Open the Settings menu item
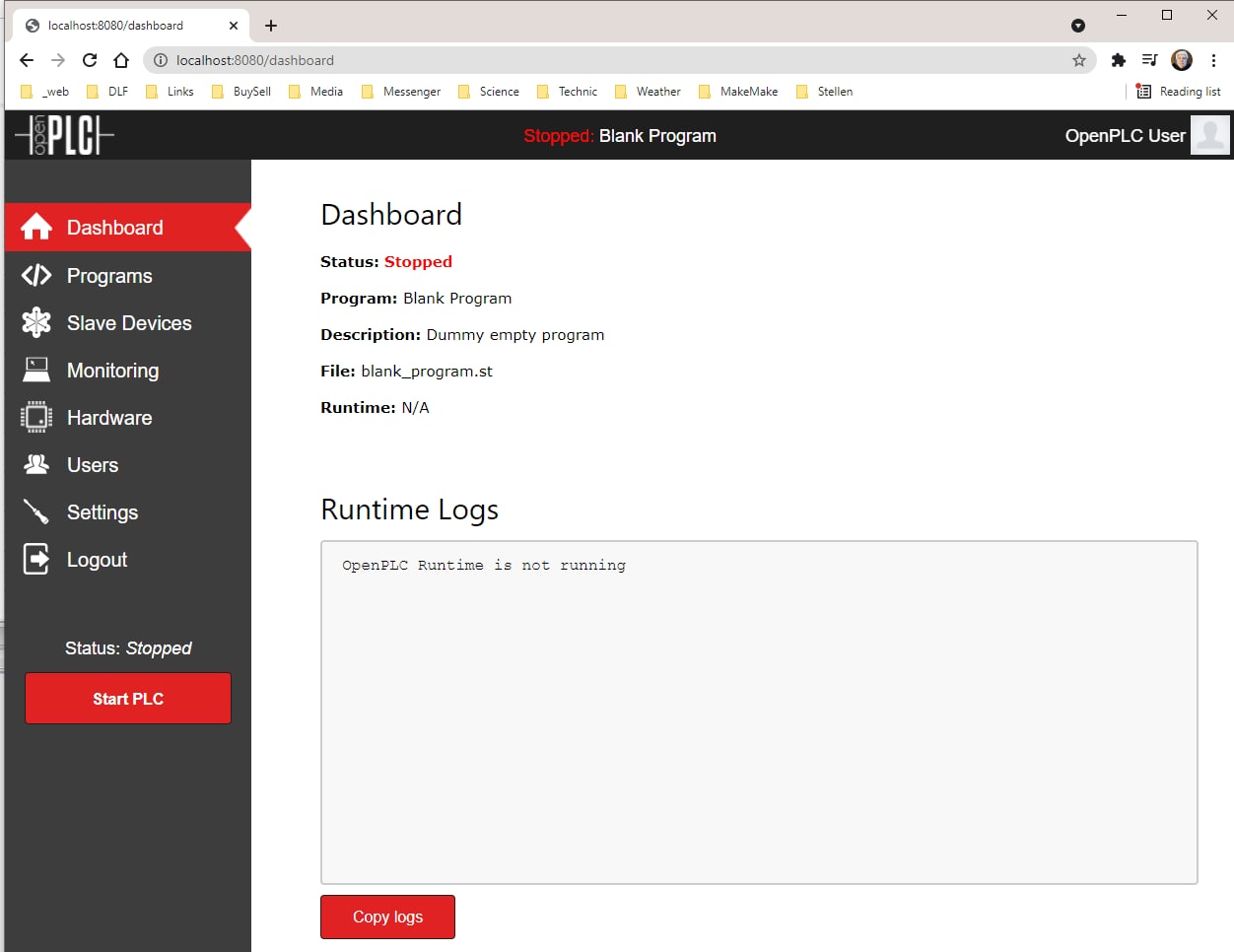The height and width of the screenshot is (952, 1234). tap(103, 512)
